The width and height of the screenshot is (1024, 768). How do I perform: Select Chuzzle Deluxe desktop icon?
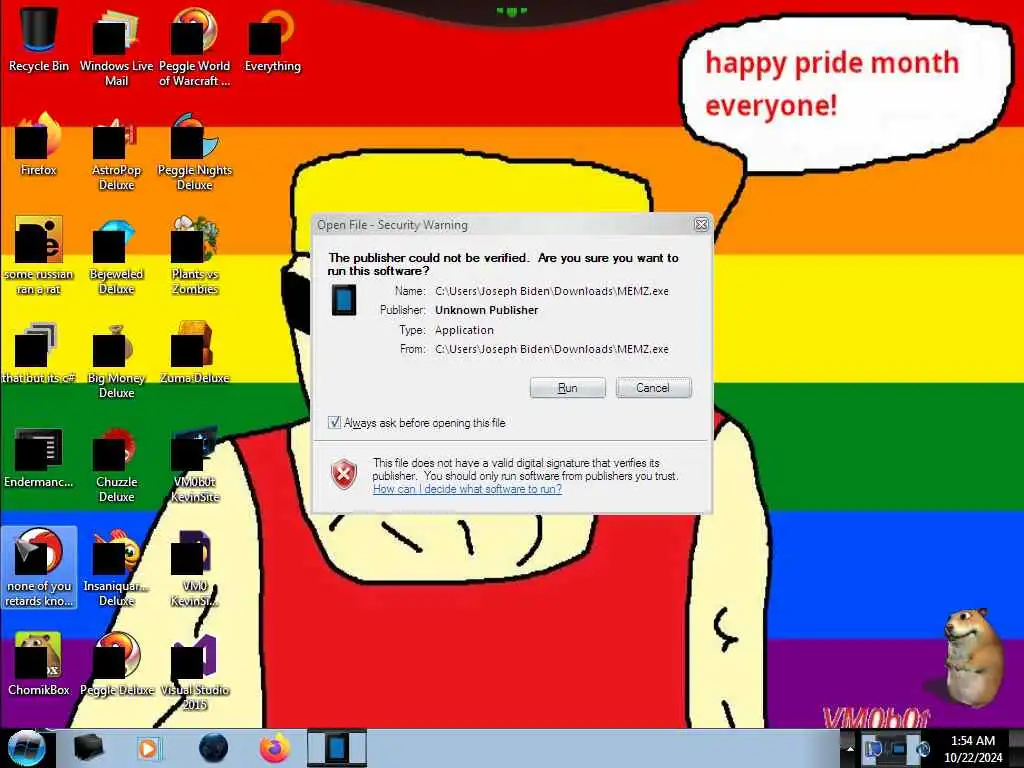(116, 464)
